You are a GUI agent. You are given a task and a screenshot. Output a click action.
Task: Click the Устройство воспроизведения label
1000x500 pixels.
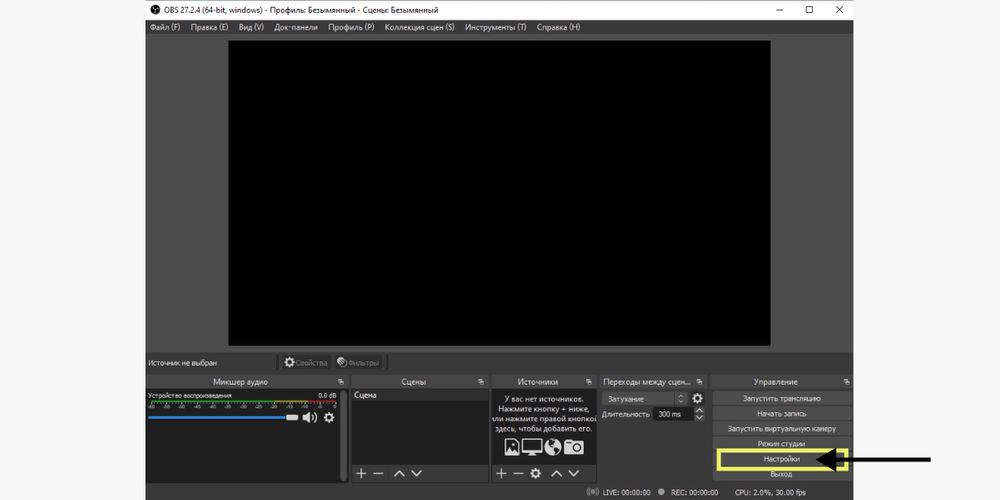coord(189,395)
